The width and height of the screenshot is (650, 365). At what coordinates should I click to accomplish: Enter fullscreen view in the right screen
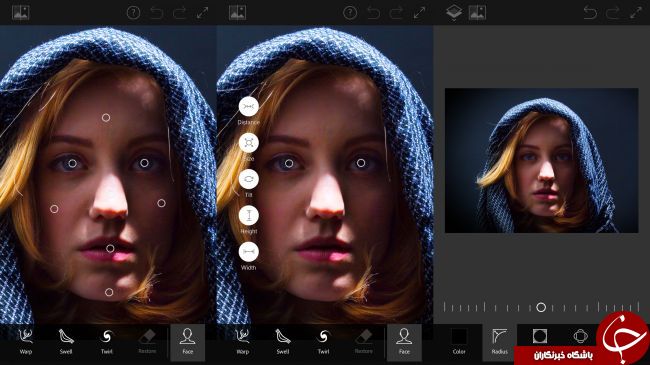click(635, 13)
